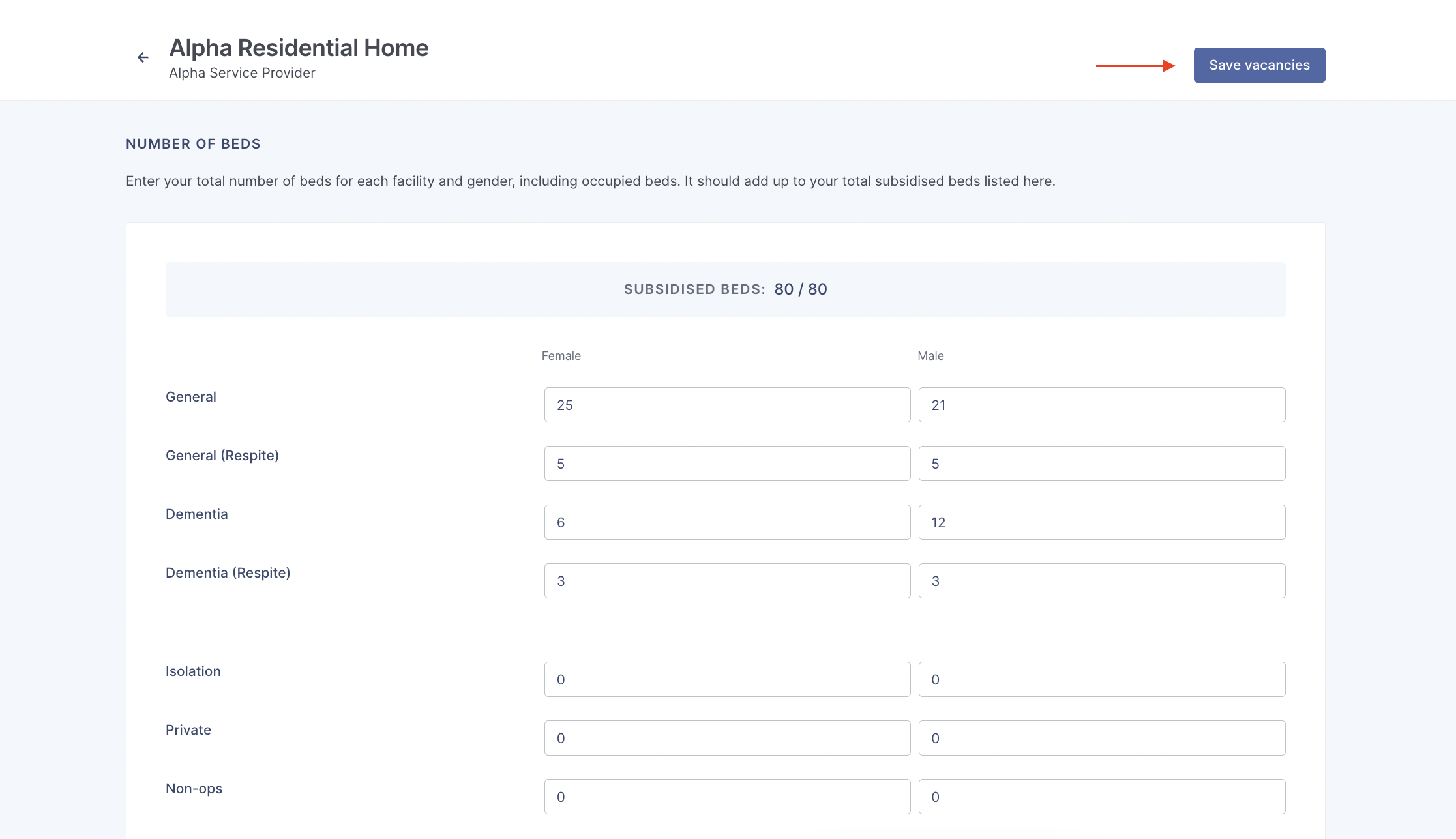Focus the Dementia Male beds input

click(1101, 522)
